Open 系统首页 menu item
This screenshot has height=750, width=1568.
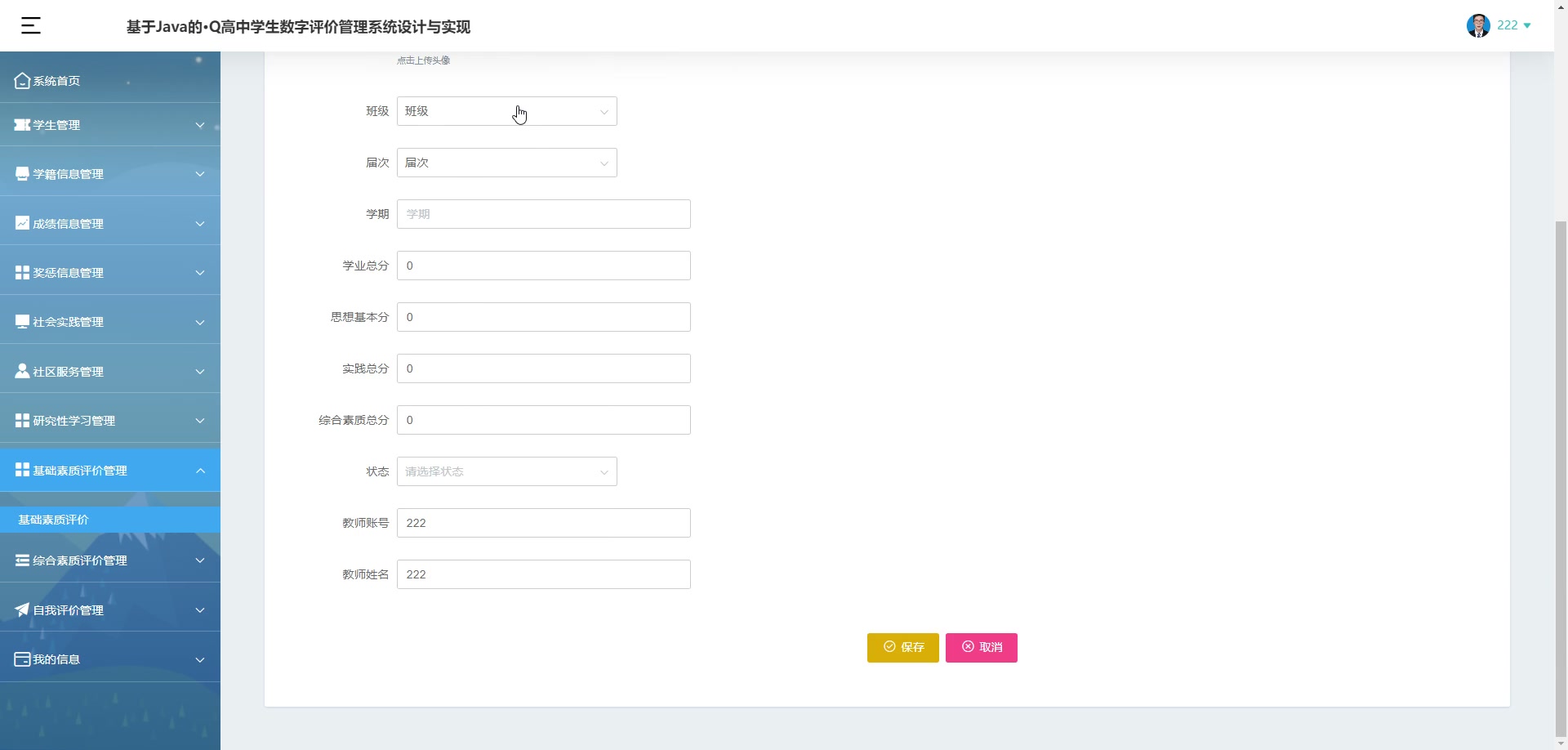pos(110,80)
